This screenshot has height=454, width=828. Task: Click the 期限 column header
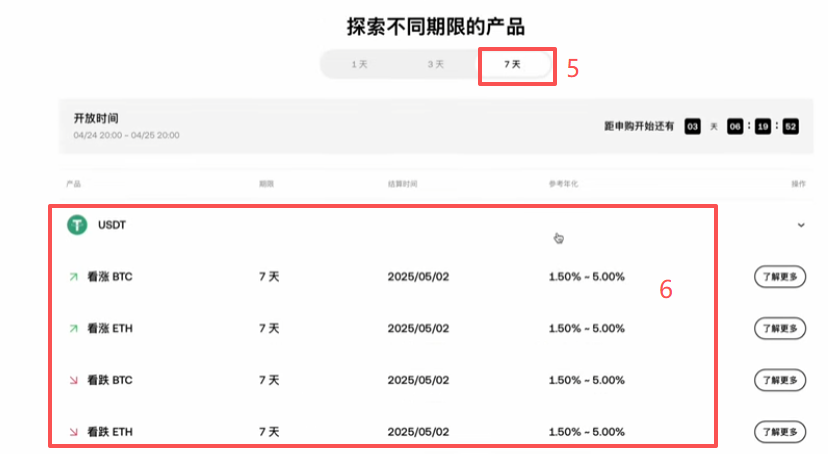pyautogui.click(x=266, y=184)
